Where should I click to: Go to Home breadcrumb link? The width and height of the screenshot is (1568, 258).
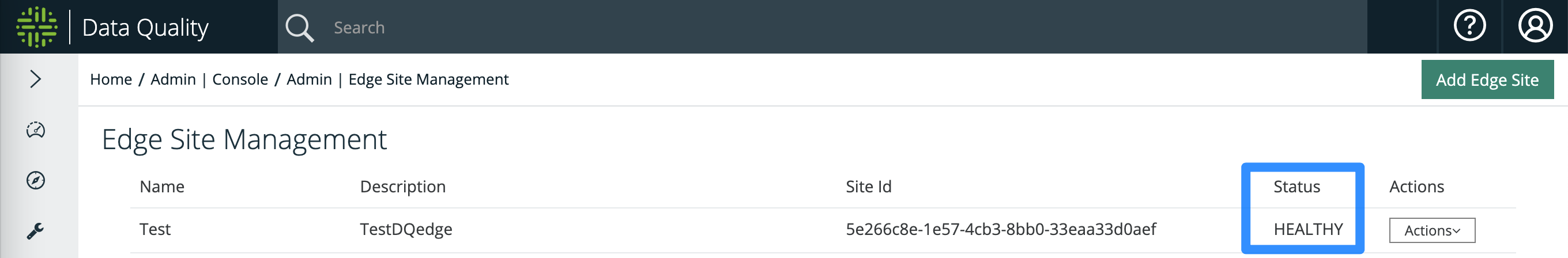tap(111, 79)
